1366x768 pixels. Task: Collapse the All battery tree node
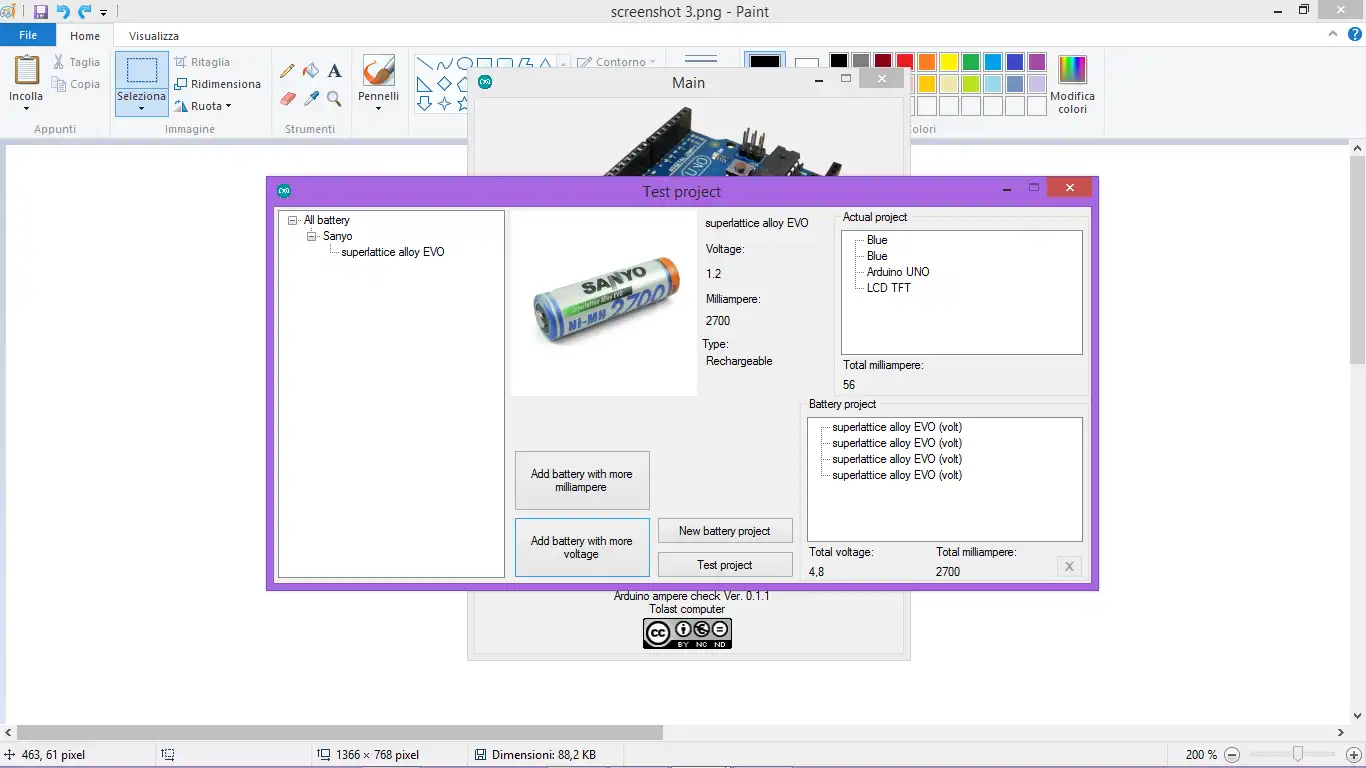click(x=293, y=220)
